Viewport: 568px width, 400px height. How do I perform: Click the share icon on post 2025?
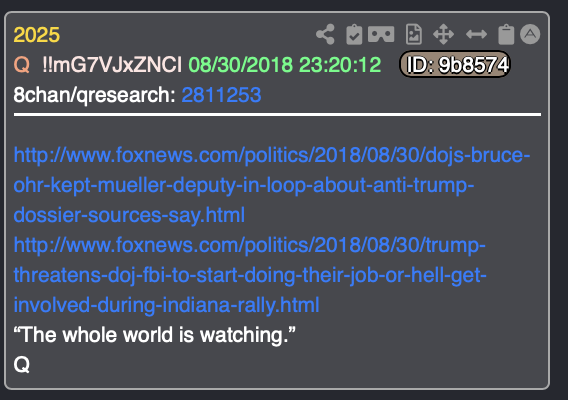pos(325,34)
